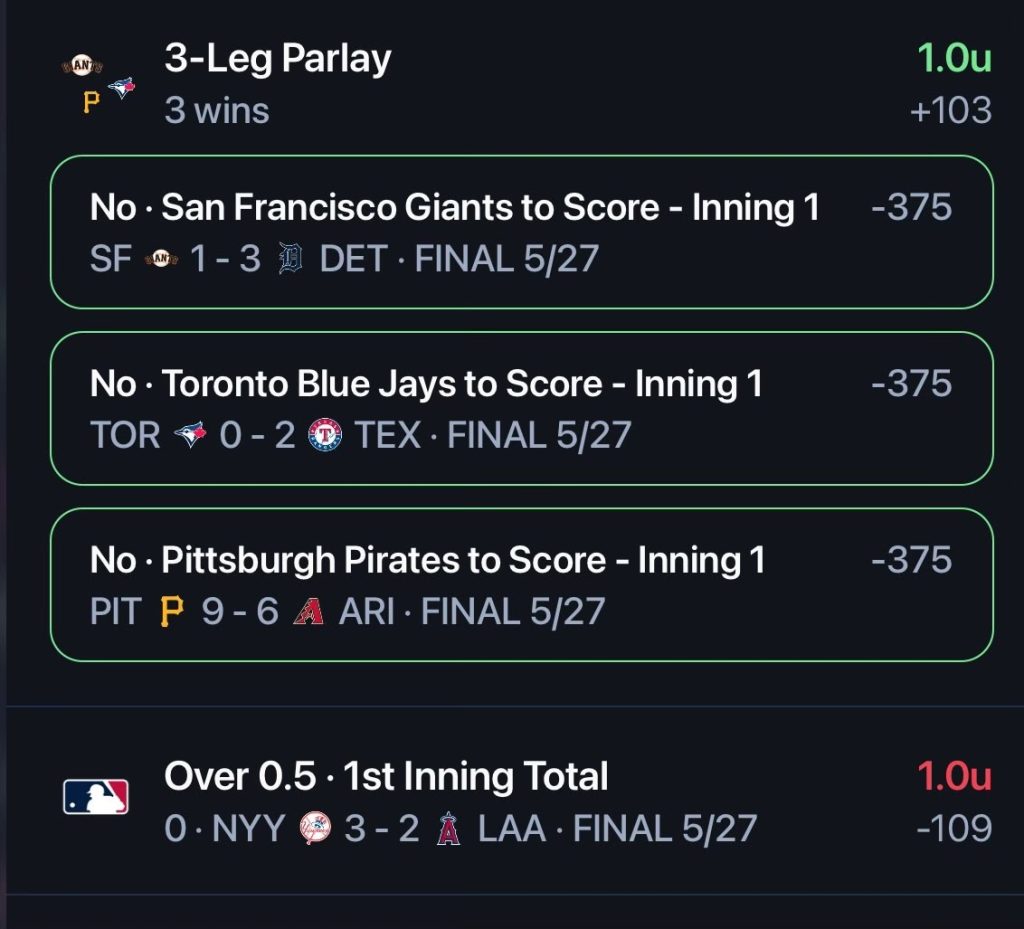Click the green 1.0u parlay result
This screenshot has height=929, width=1024.
[x=954, y=58]
